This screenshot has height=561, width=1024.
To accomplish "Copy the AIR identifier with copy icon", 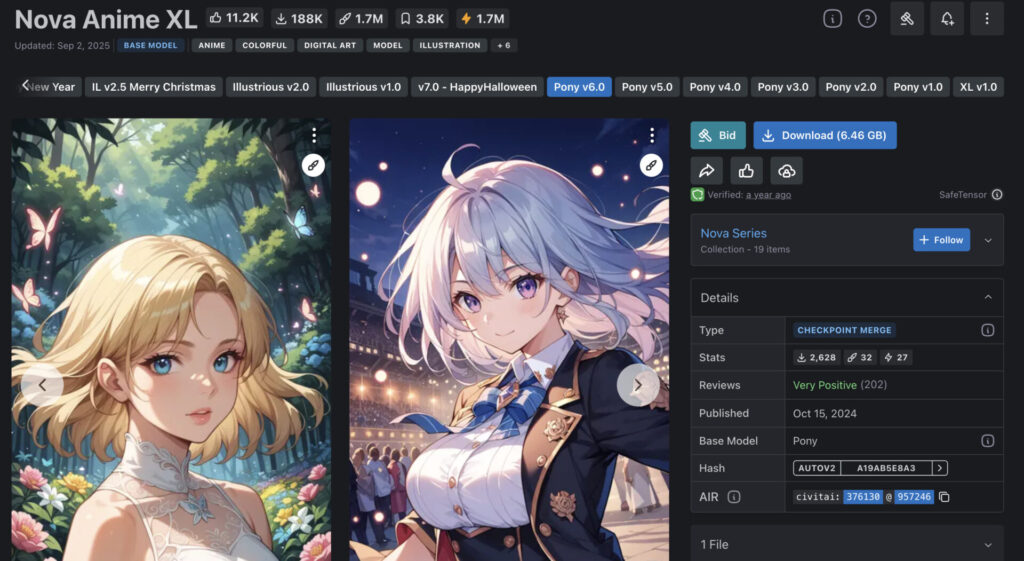I will 944,497.
